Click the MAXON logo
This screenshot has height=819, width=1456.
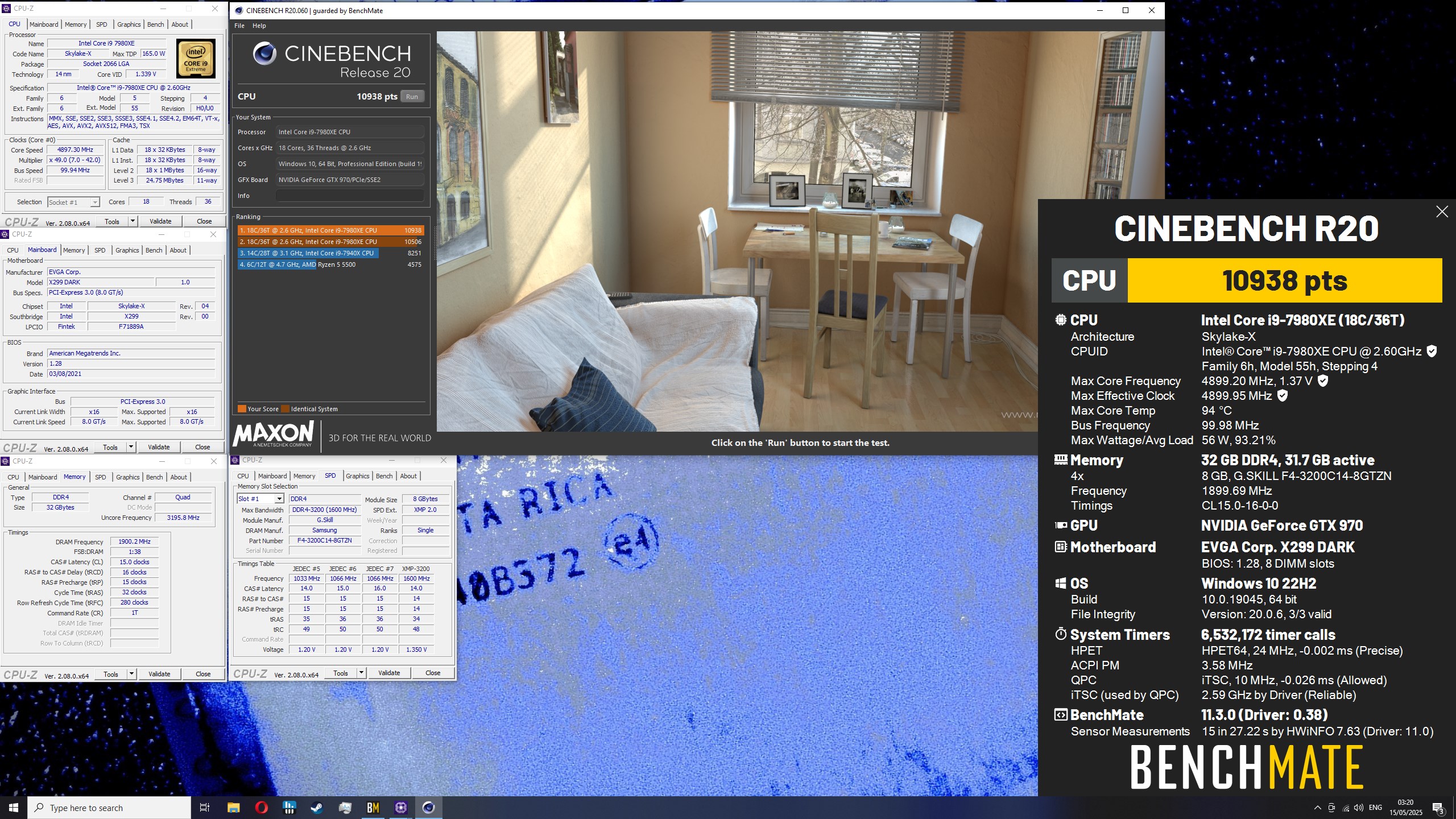point(273,435)
